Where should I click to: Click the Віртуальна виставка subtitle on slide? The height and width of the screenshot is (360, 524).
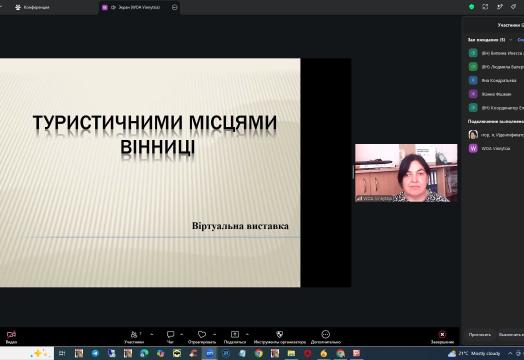click(x=240, y=226)
